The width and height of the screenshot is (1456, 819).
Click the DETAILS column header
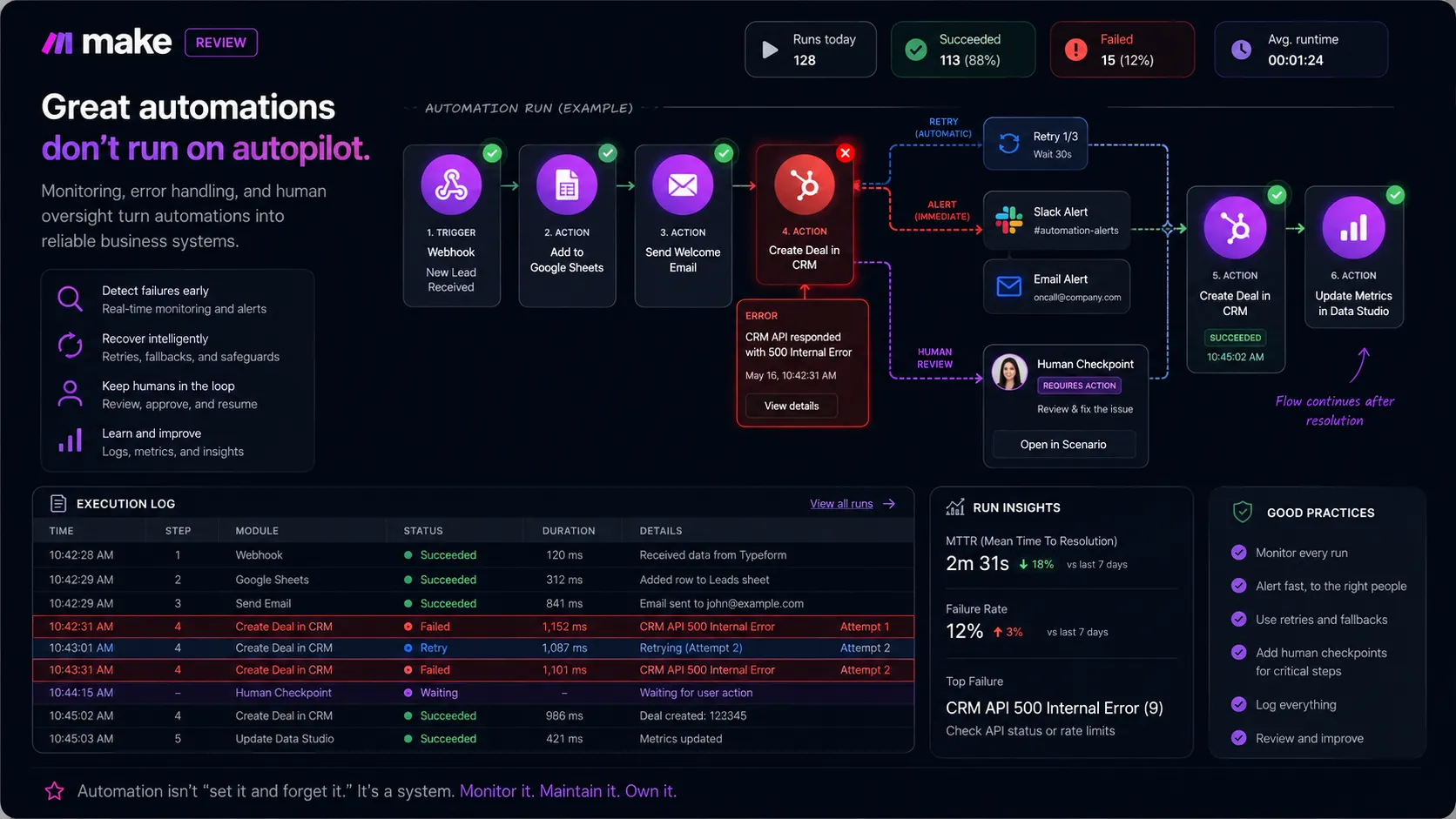[x=661, y=531]
